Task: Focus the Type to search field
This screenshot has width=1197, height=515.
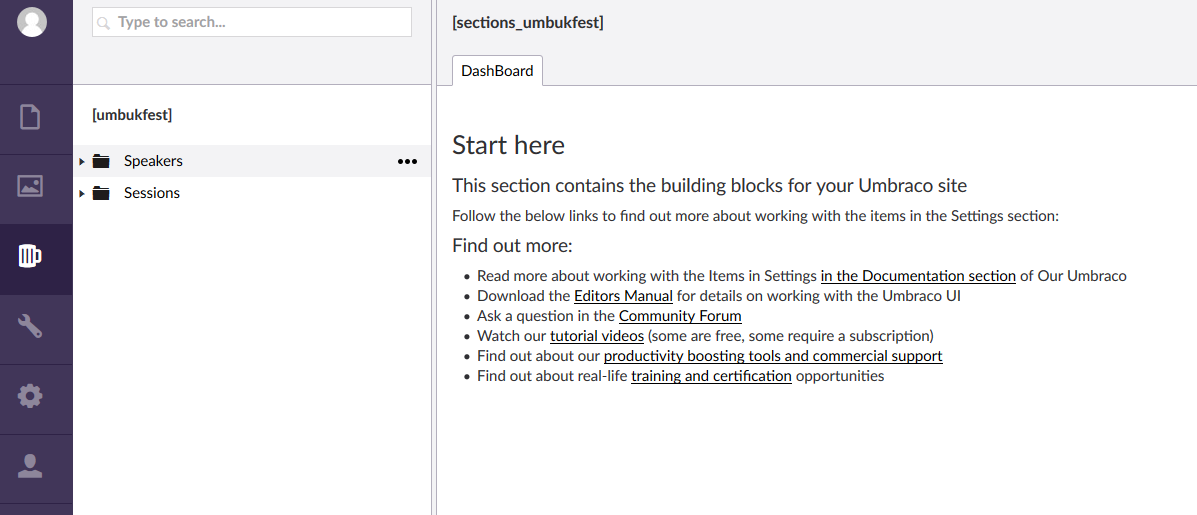Action: [252, 22]
